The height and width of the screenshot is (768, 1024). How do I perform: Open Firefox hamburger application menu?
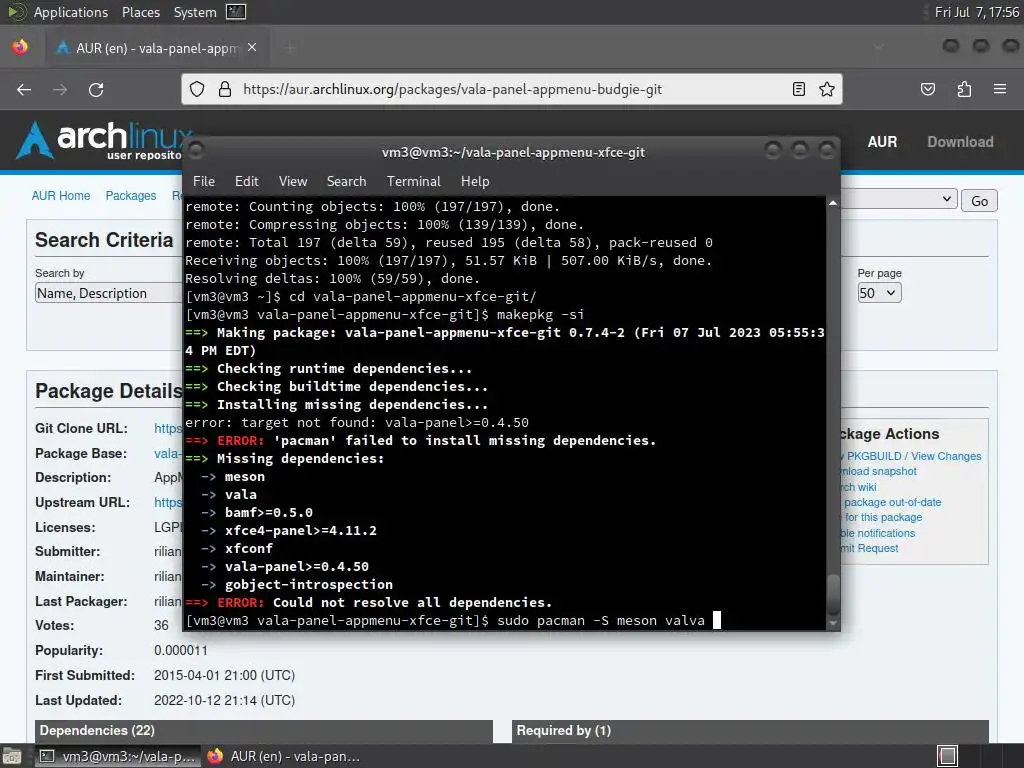(x=999, y=89)
